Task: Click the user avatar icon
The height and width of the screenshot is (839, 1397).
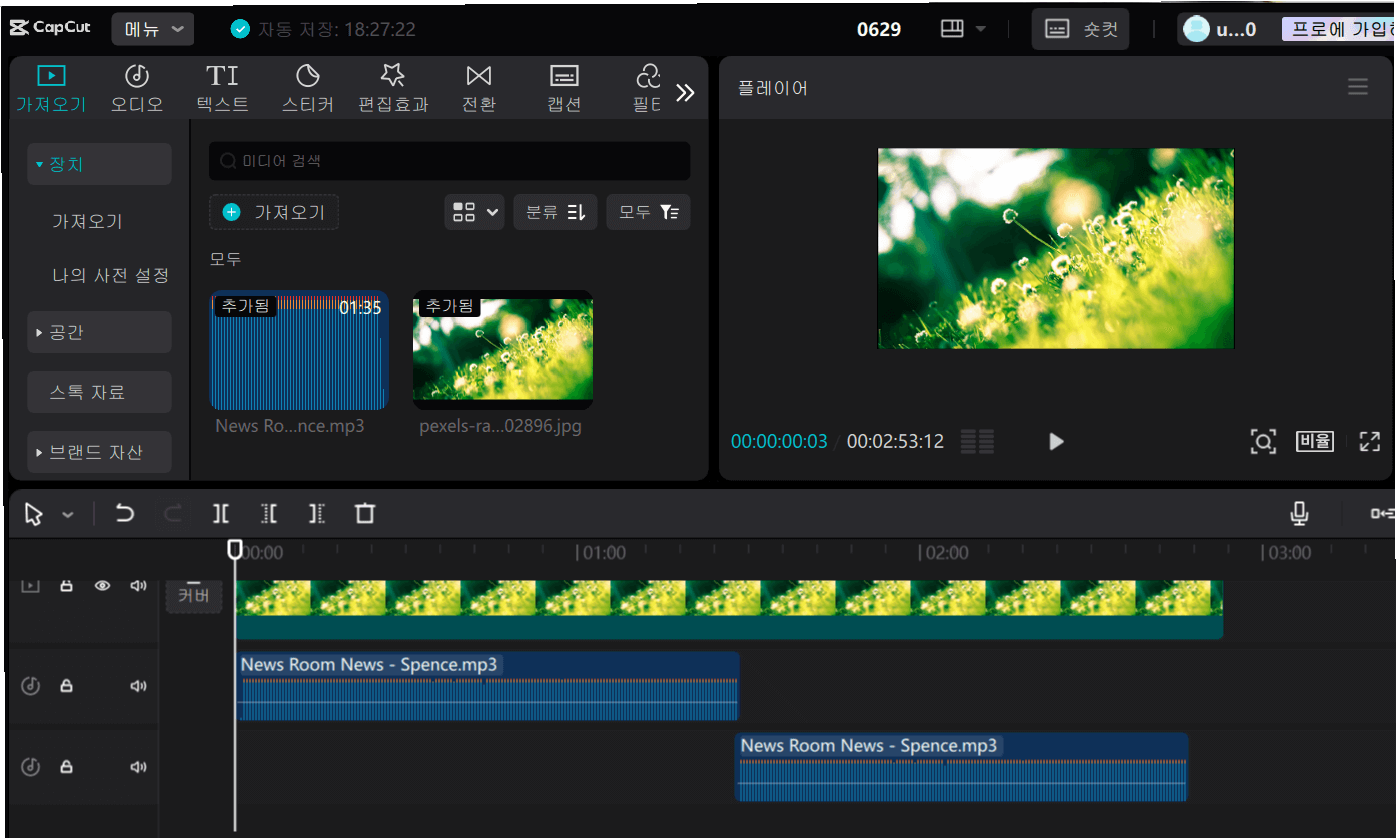Action: pos(1196,29)
